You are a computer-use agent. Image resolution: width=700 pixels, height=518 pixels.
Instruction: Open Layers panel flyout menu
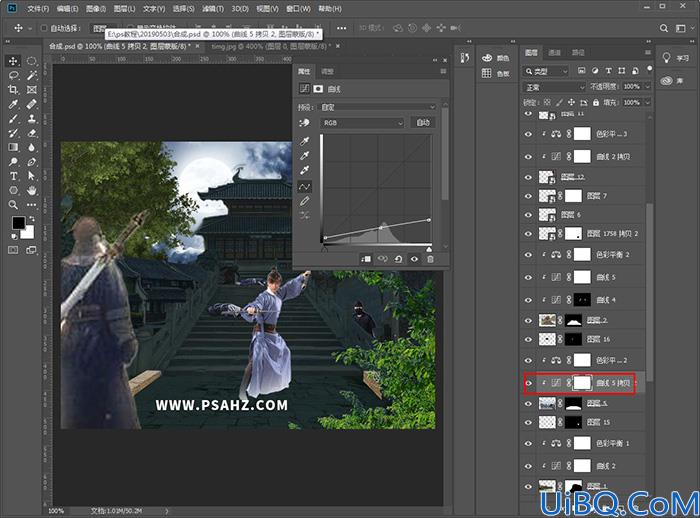tap(647, 53)
